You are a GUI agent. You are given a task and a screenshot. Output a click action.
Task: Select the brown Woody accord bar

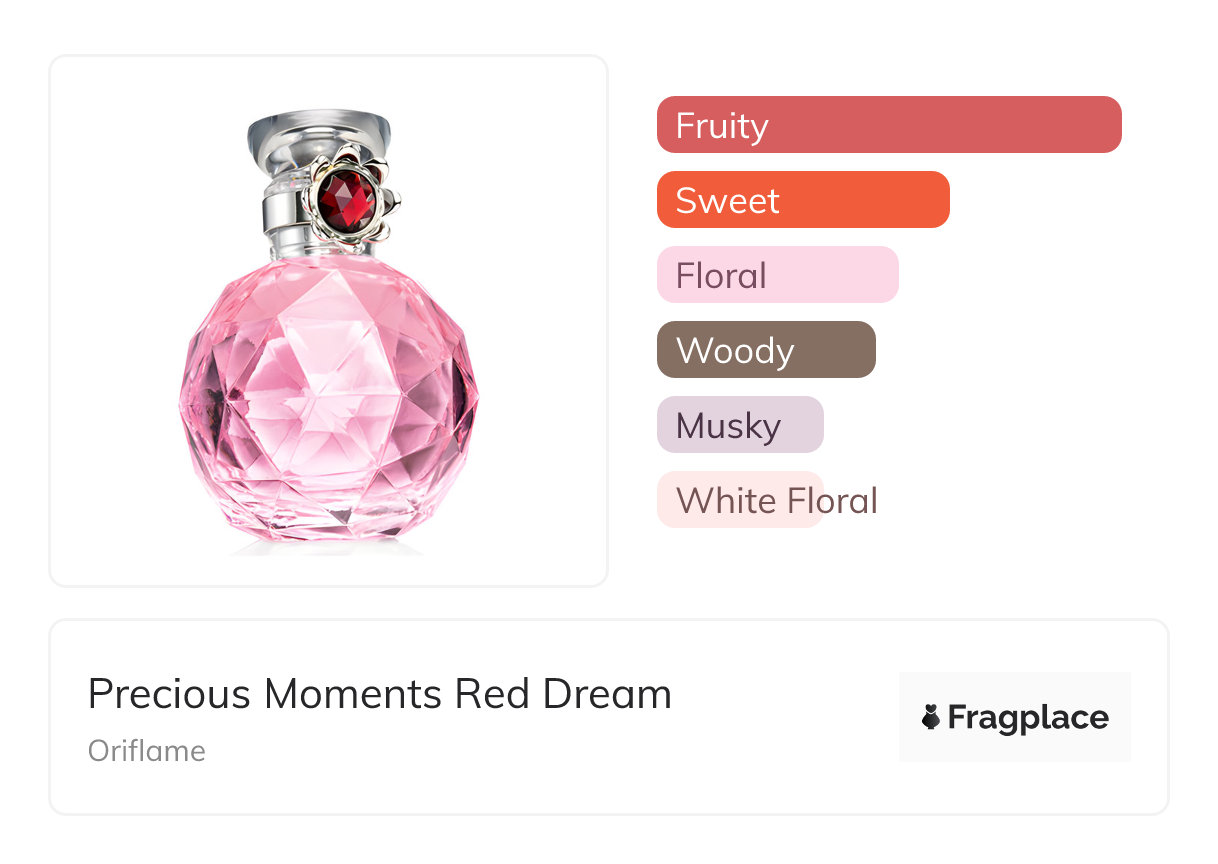[765, 350]
